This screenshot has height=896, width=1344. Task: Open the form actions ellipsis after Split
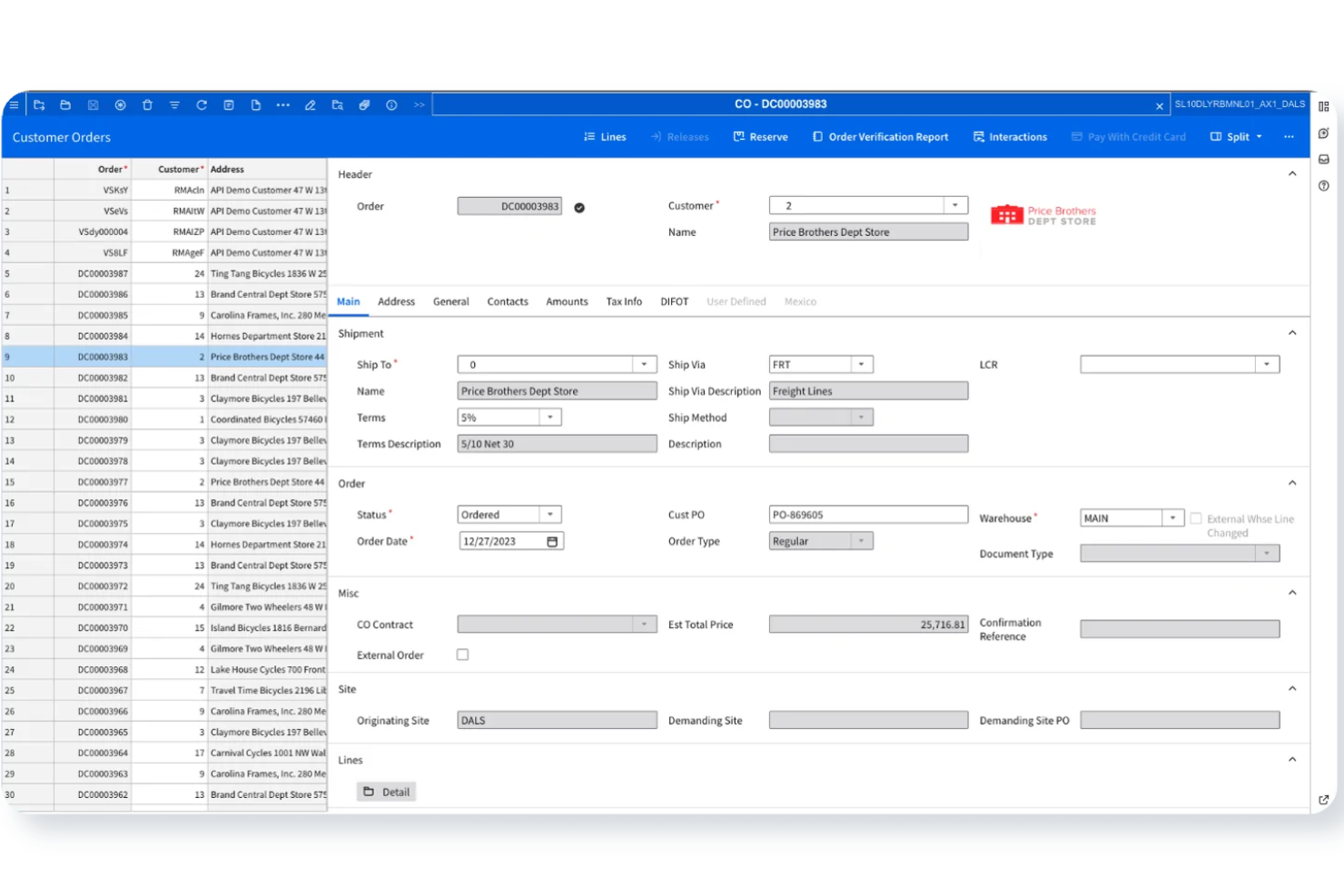[1289, 137]
